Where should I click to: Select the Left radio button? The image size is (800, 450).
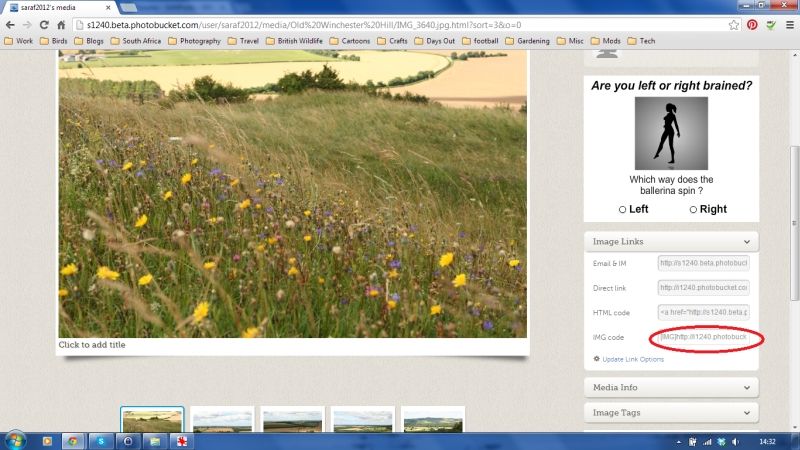click(622, 209)
